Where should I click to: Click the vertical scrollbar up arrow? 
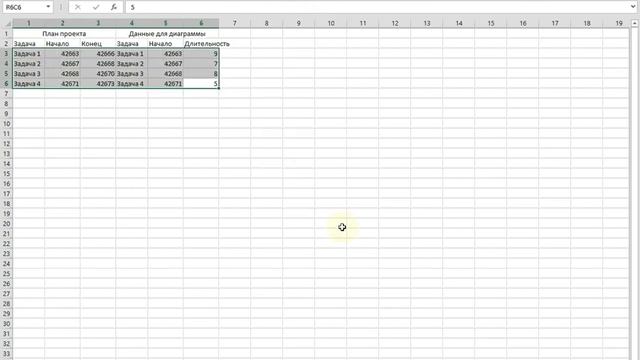click(635, 24)
